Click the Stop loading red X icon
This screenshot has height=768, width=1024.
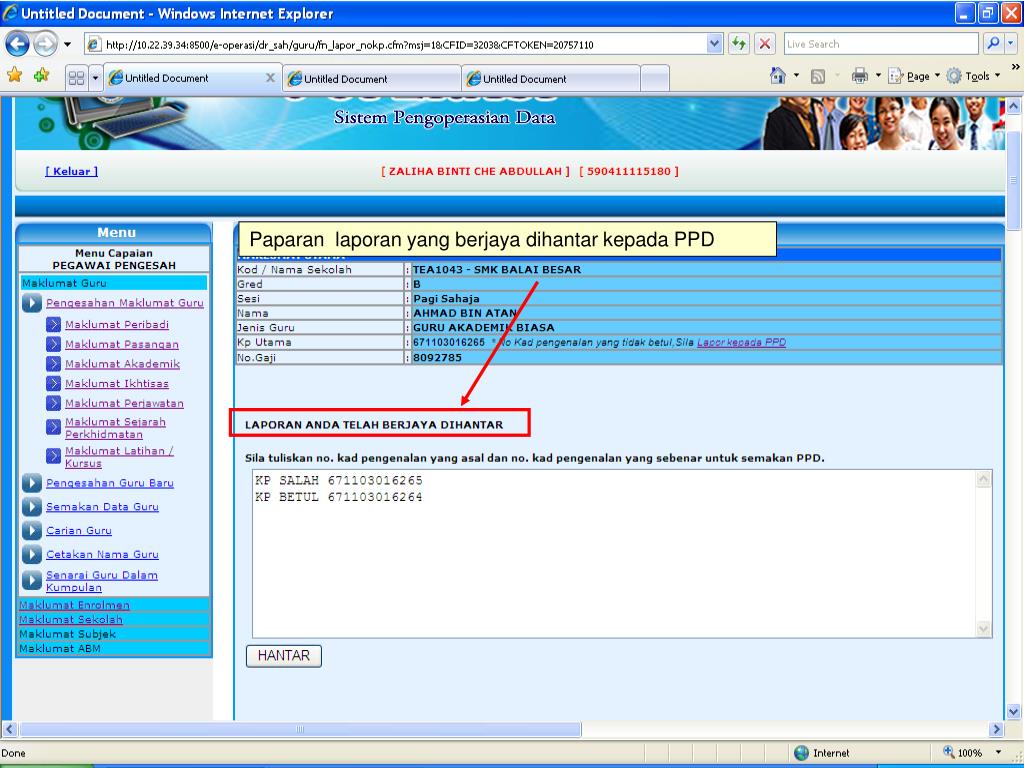(765, 44)
